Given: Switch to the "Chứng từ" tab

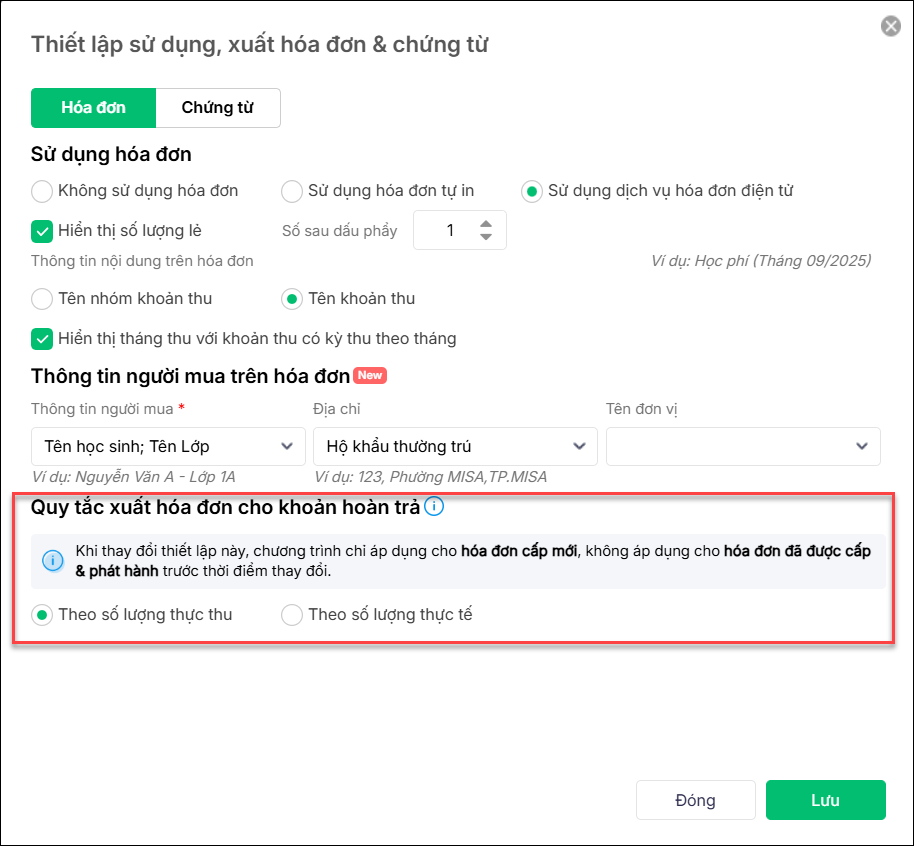Looking at the screenshot, I should [x=218, y=108].
